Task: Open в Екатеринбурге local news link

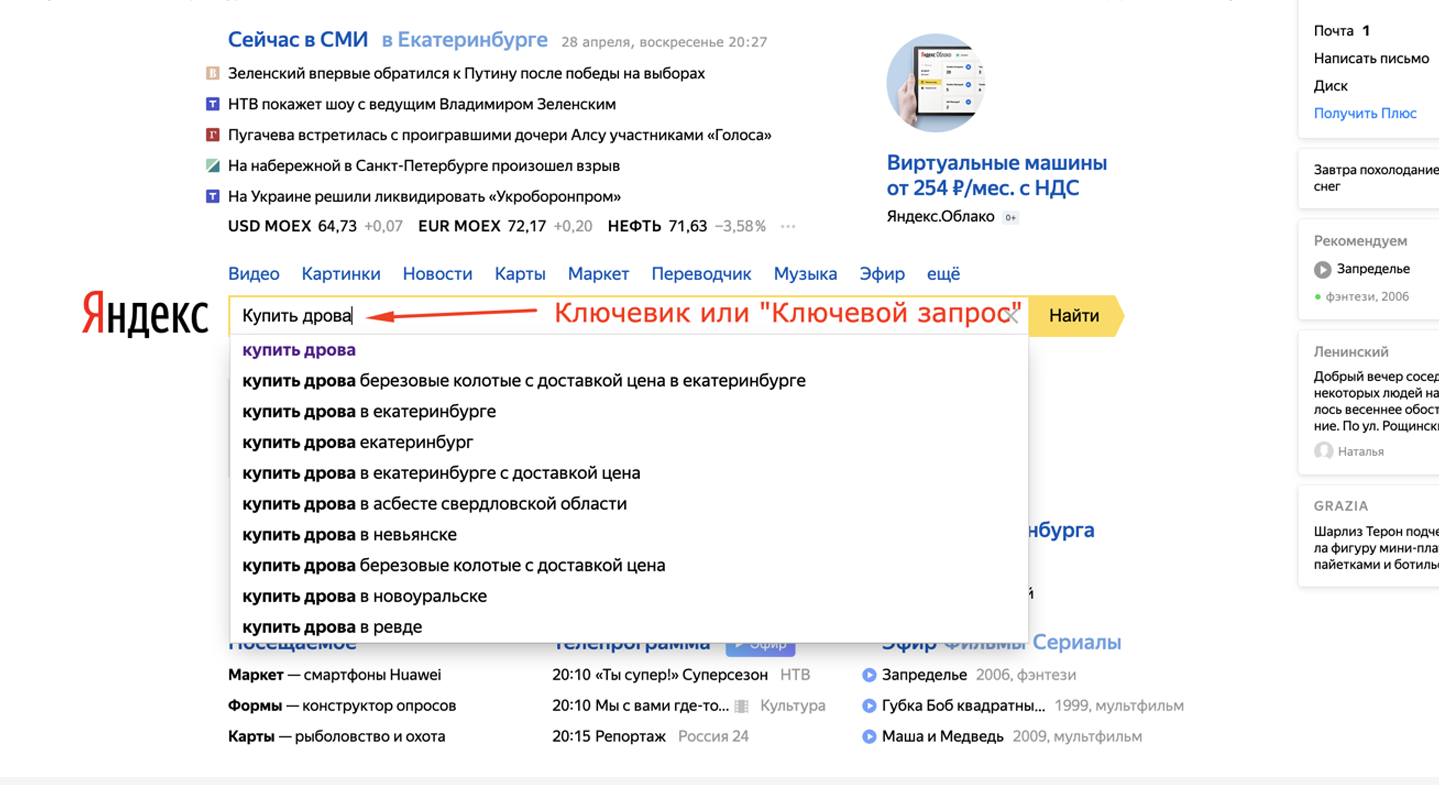Action: point(464,40)
